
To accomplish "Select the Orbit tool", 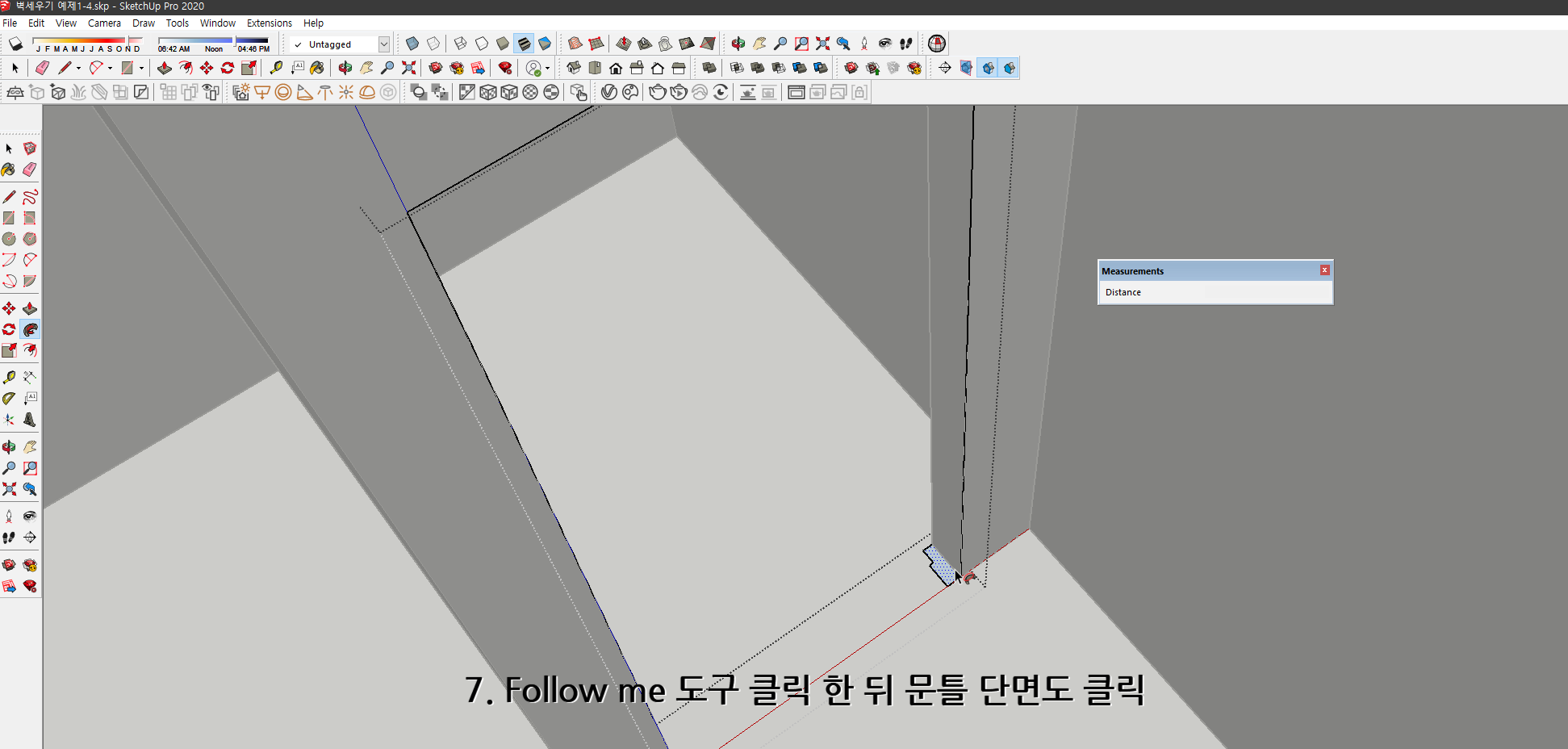I will (x=9, y=446).
